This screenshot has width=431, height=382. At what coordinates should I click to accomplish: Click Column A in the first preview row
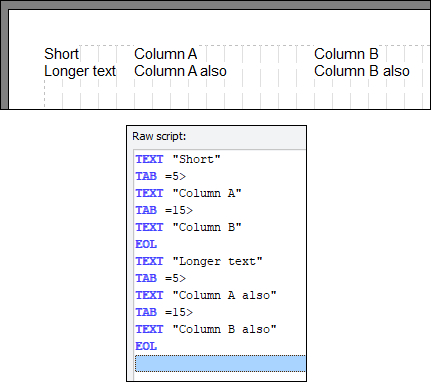coord(166,54)
